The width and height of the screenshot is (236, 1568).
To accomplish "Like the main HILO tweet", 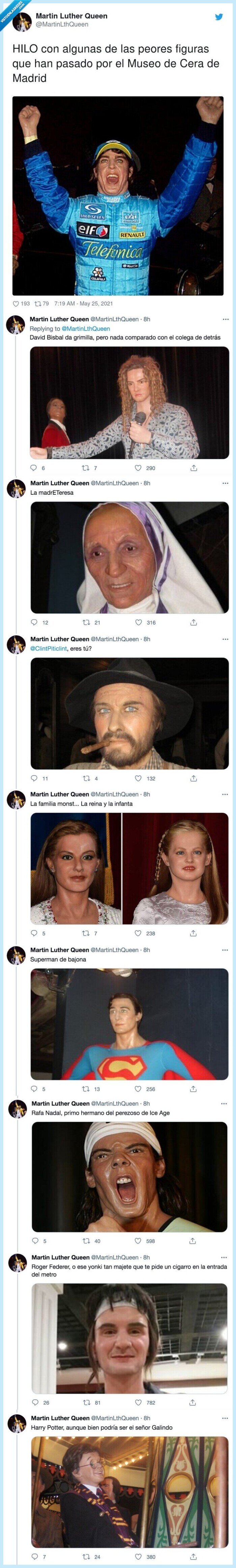I will click(17, 303).
